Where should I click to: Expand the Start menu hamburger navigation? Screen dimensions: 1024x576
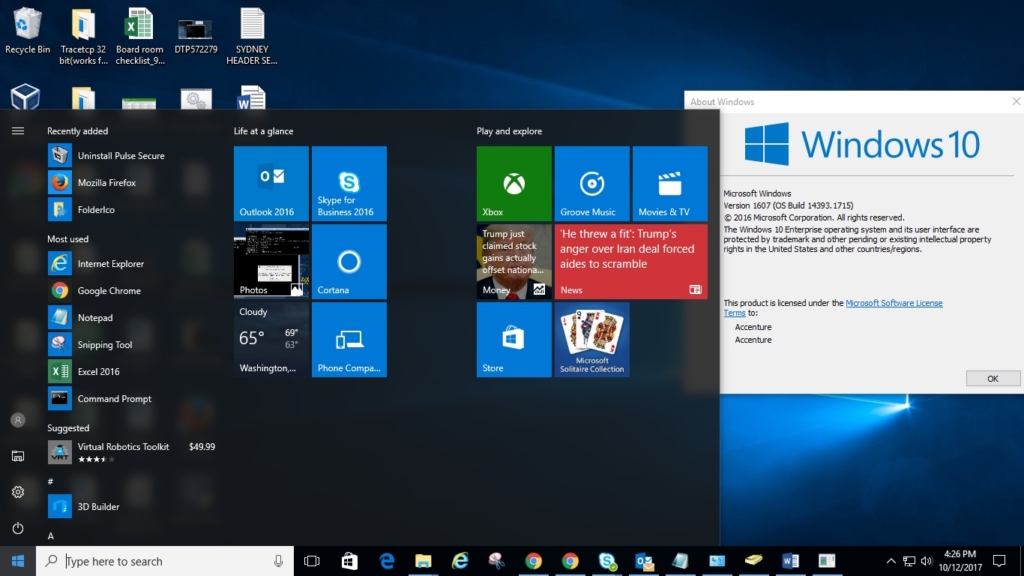17,128
